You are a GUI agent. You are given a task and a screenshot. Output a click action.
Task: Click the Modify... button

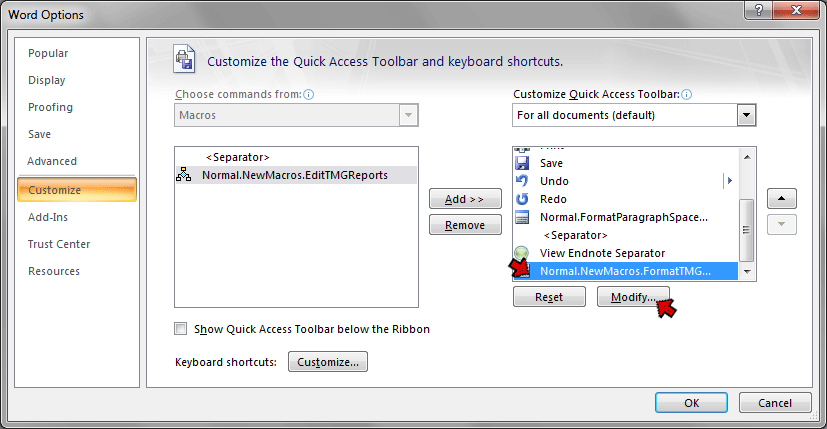633,297
